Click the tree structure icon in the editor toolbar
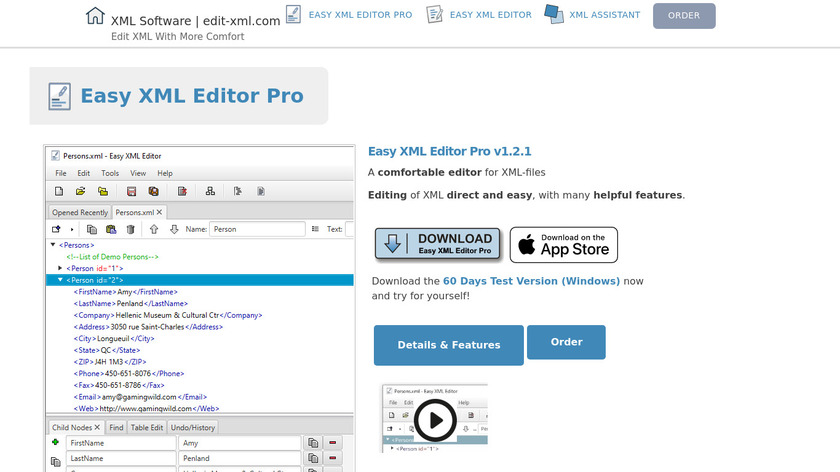The image size is (840, 472). (x=210, y=191)
